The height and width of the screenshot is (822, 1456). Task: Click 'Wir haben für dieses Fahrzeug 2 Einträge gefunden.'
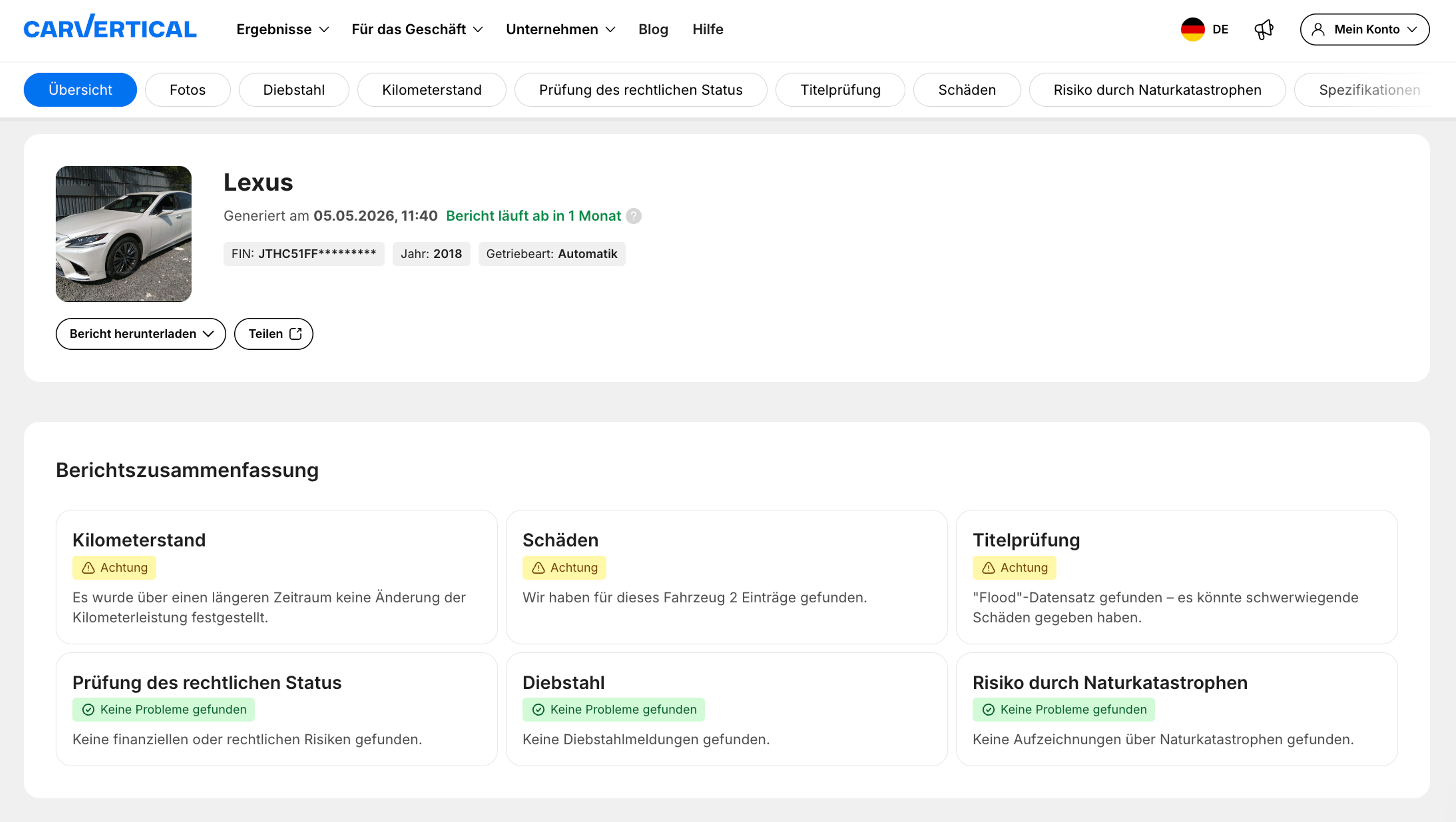pyautogui.click(x=694, y=597)
